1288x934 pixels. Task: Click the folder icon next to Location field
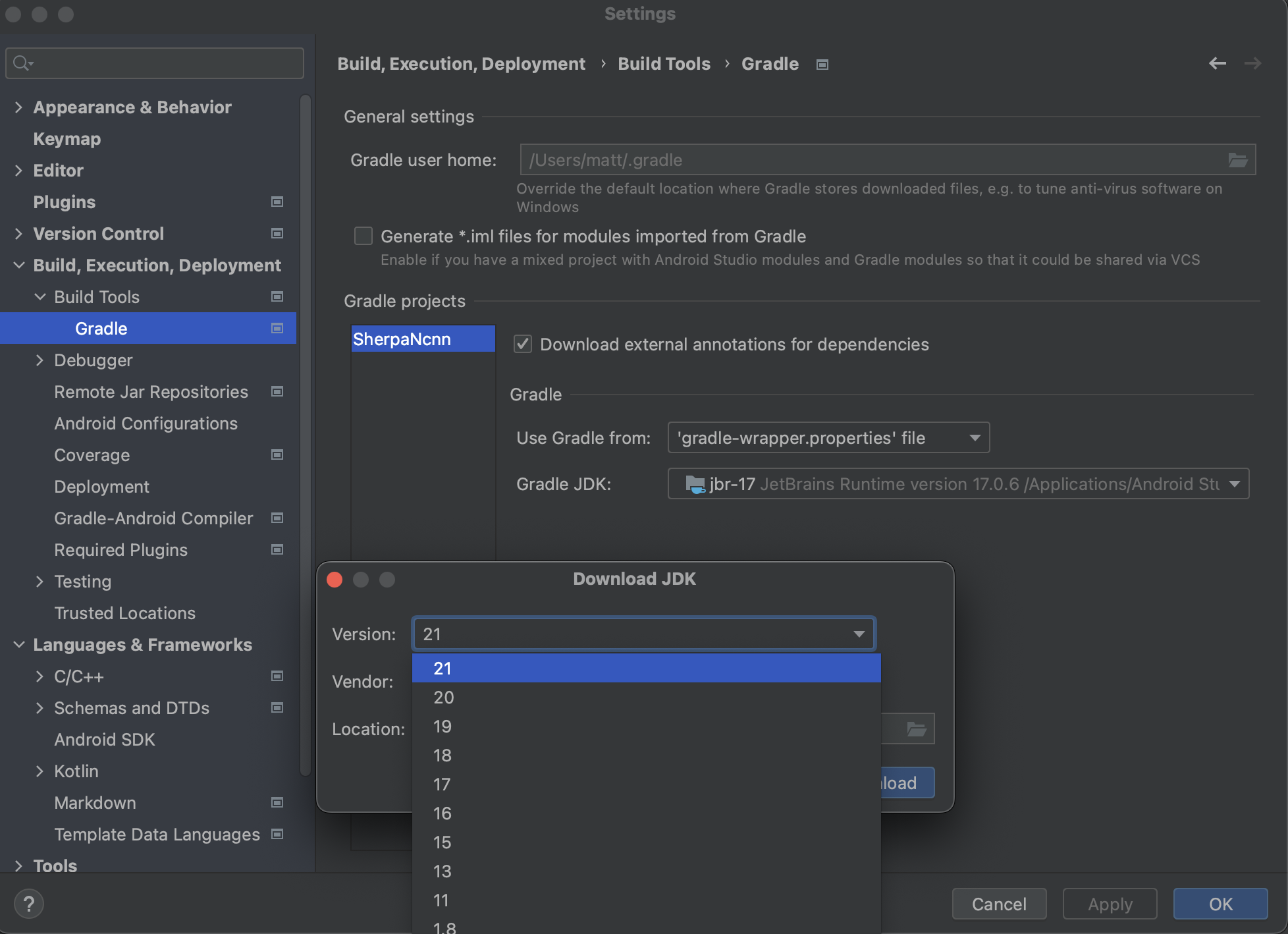pyautogui.click(x=916, y=729)
